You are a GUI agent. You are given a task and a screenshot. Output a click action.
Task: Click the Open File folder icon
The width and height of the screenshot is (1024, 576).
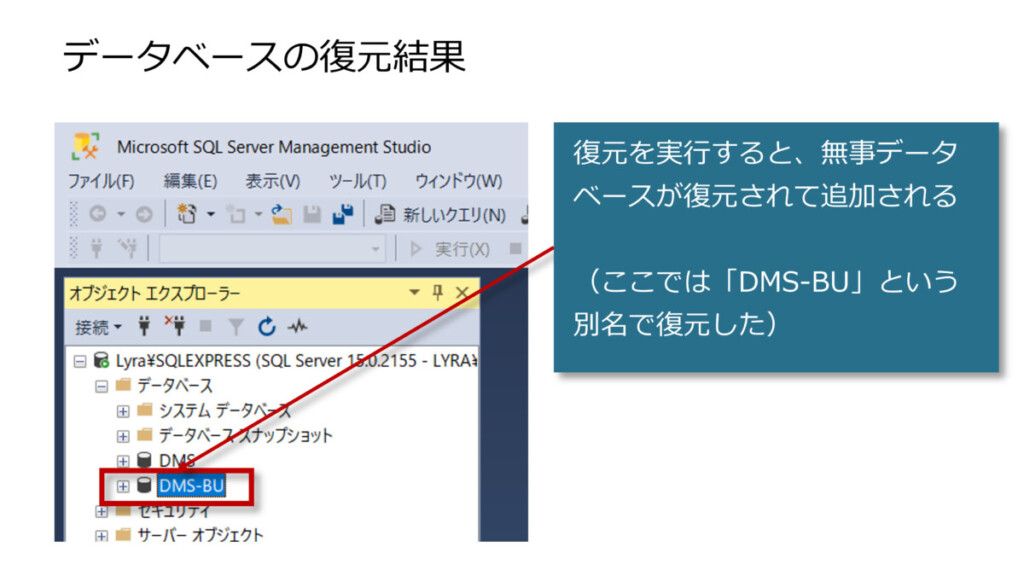pyautogui.click(x=280, y=214)
